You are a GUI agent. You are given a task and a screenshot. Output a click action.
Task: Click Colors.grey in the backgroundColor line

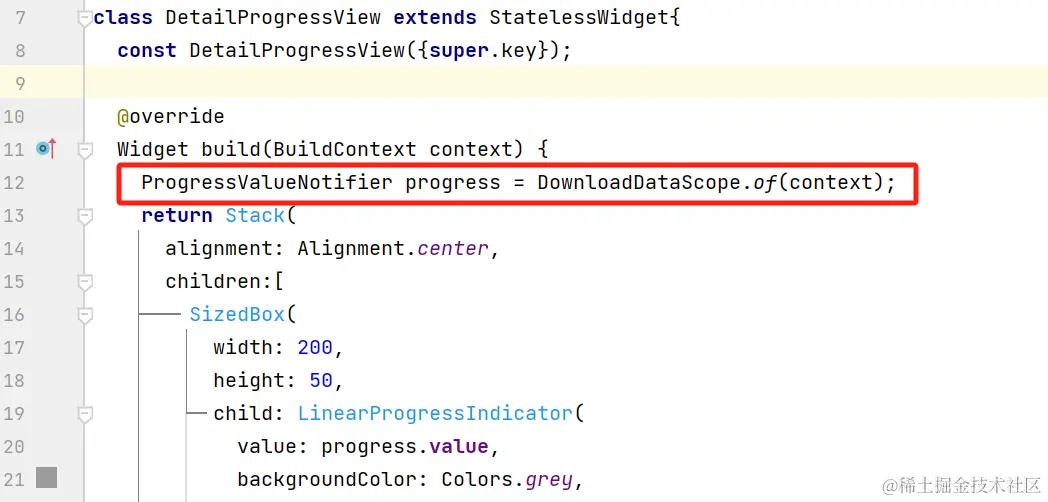(x=507, y=479)
